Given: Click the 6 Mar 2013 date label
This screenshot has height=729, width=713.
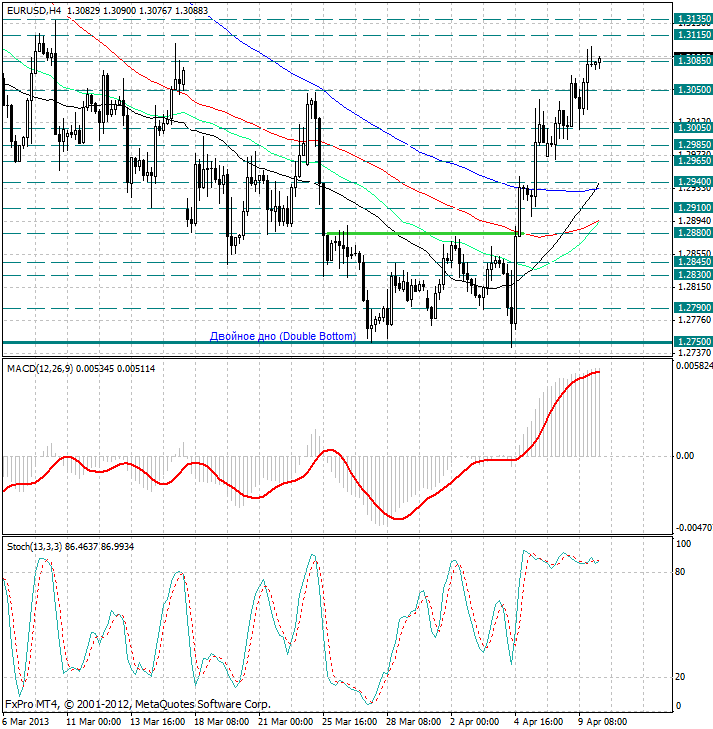Looking at the screenshot, I should [x=26, y=722].
